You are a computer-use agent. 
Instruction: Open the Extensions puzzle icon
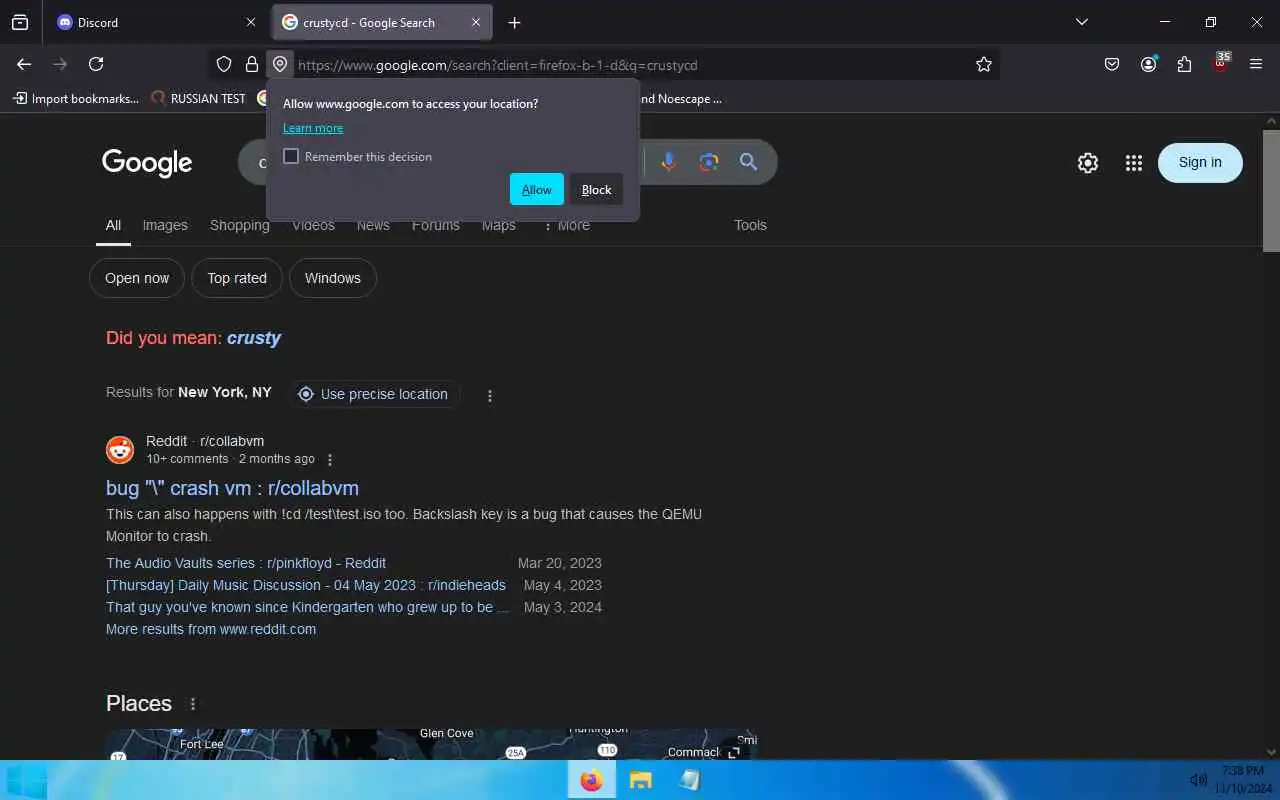(x=1184, y=64)
